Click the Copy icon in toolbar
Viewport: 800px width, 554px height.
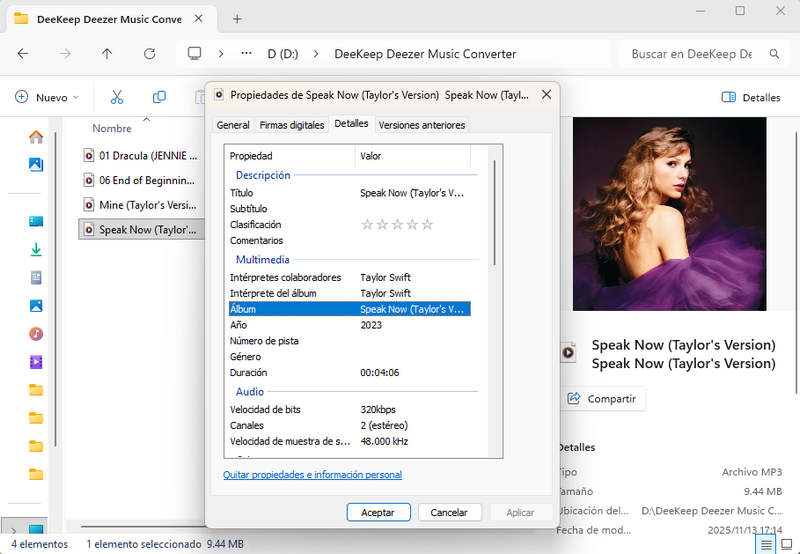[159, 96]
